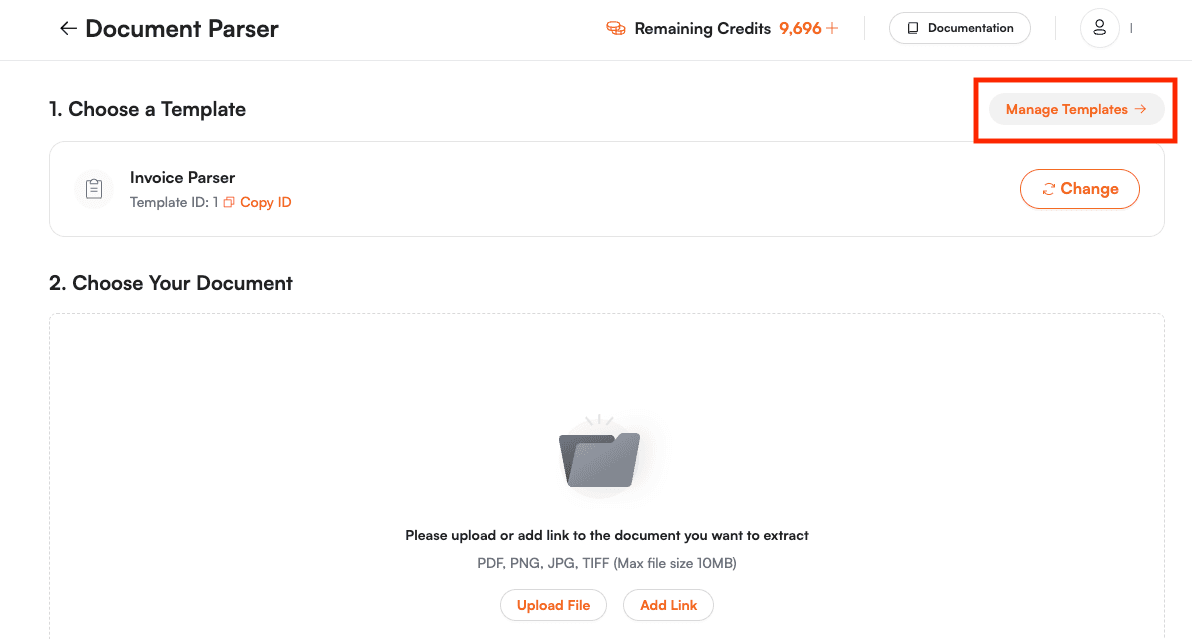The image size is (1192, 639).
Task: Click the orange coins credits icon
Action: [616, 29]
